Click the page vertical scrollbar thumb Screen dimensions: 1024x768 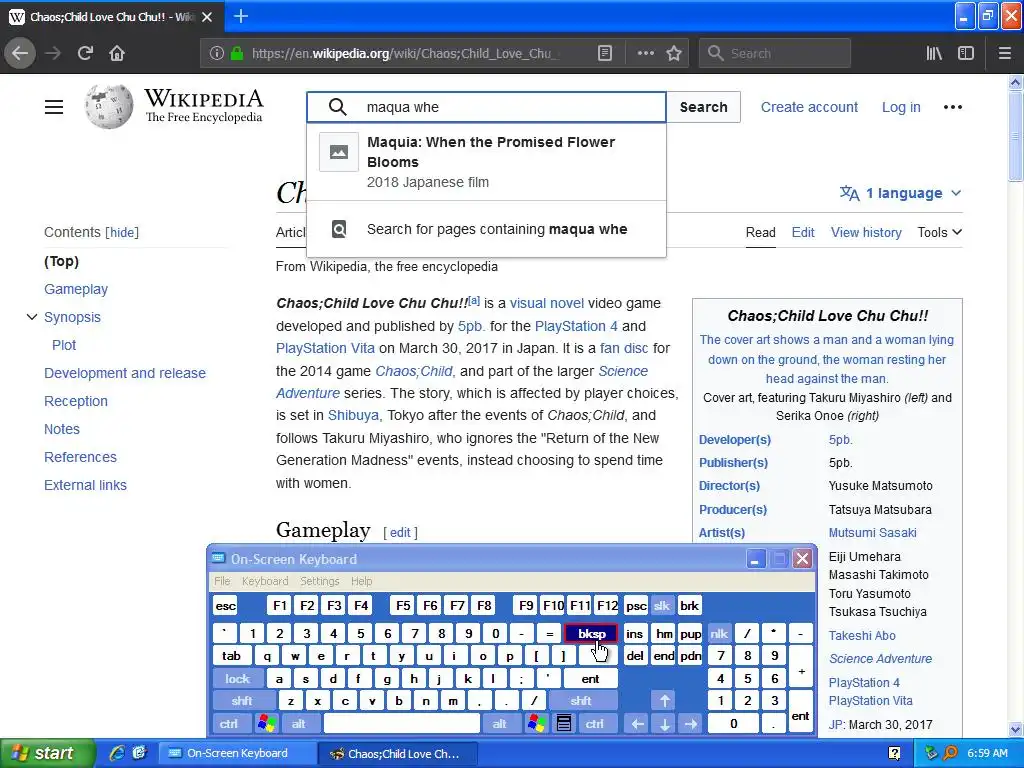(1015, 136)
